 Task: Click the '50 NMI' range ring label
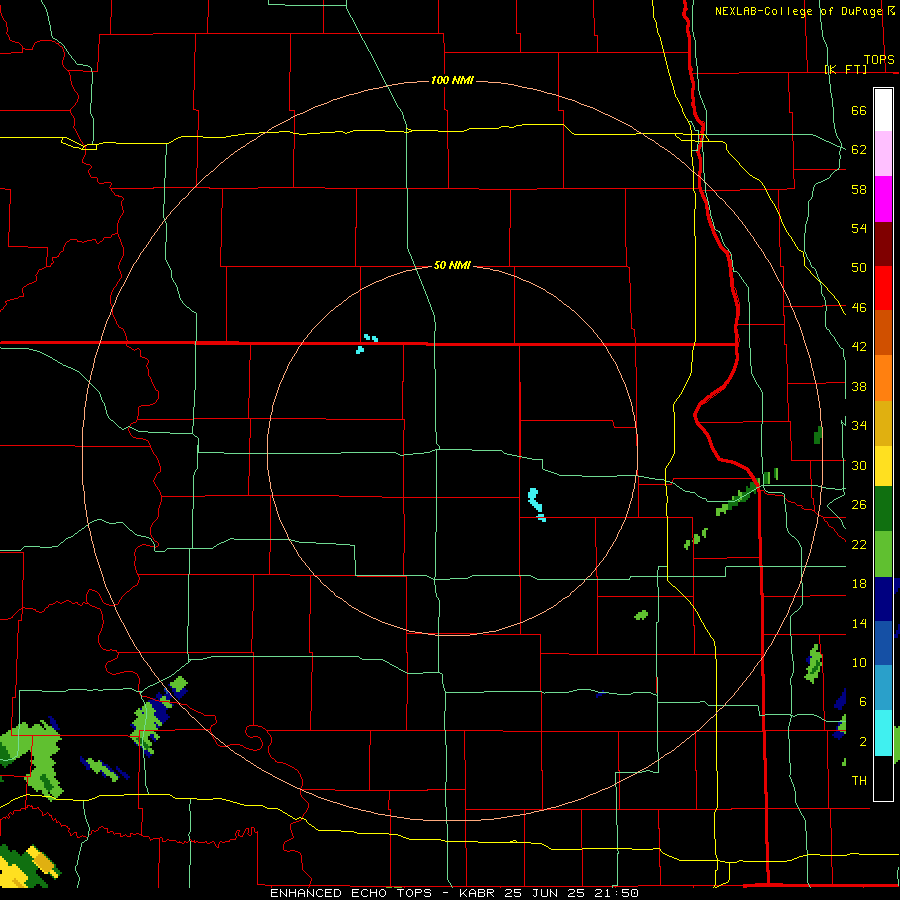[452, 265]
